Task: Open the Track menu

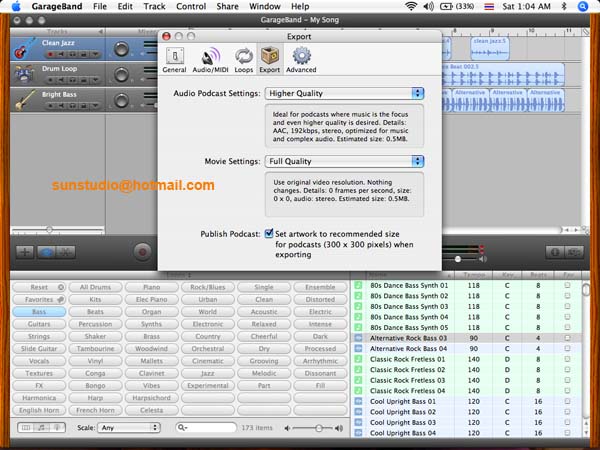Action: point(155,7)
